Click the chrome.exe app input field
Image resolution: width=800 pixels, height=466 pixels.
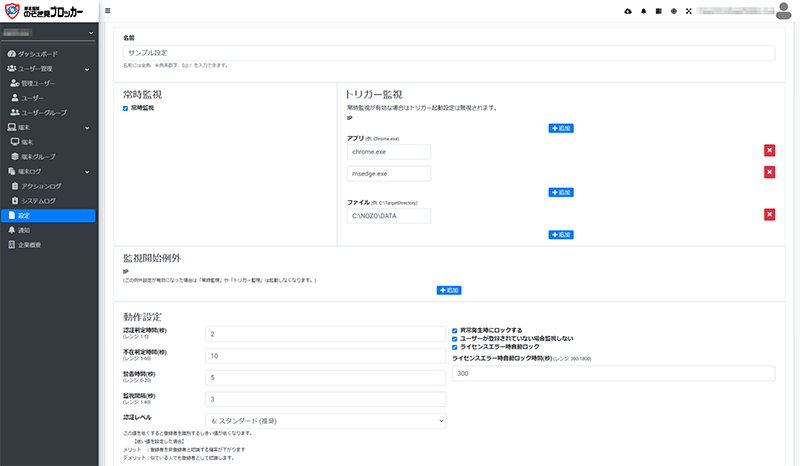coord(389,152)
